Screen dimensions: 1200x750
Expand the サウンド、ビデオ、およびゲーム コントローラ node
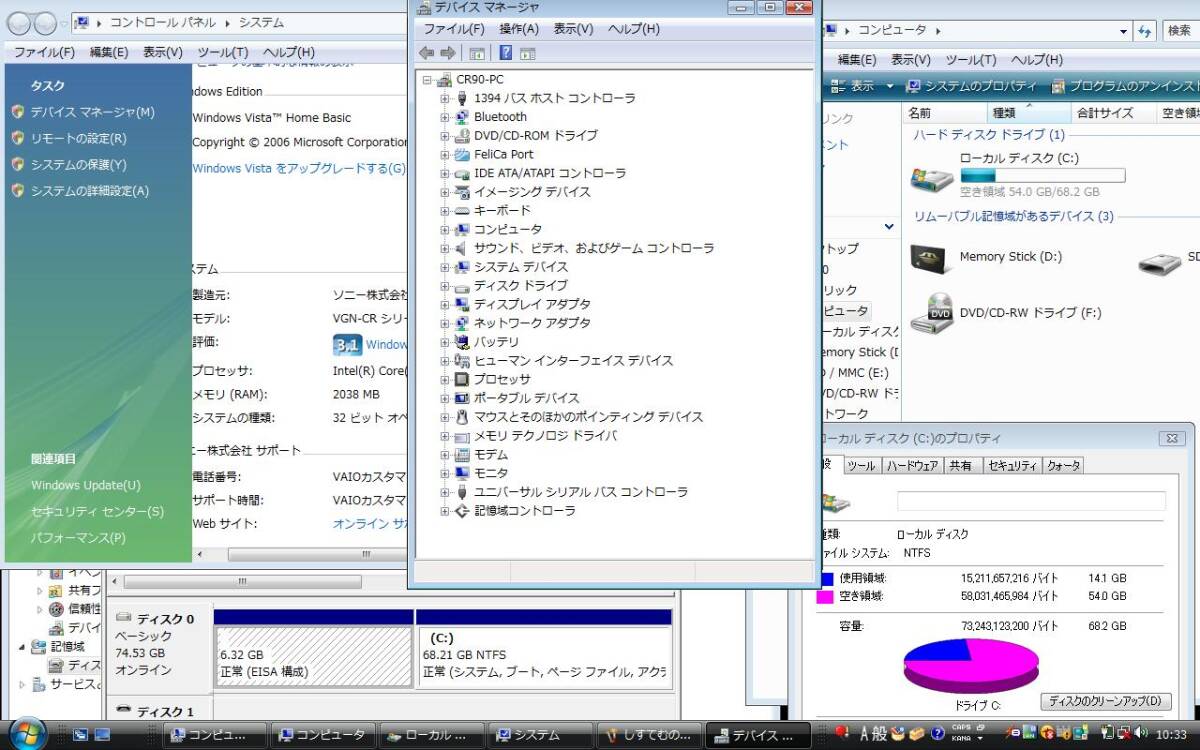click(445, 248)
